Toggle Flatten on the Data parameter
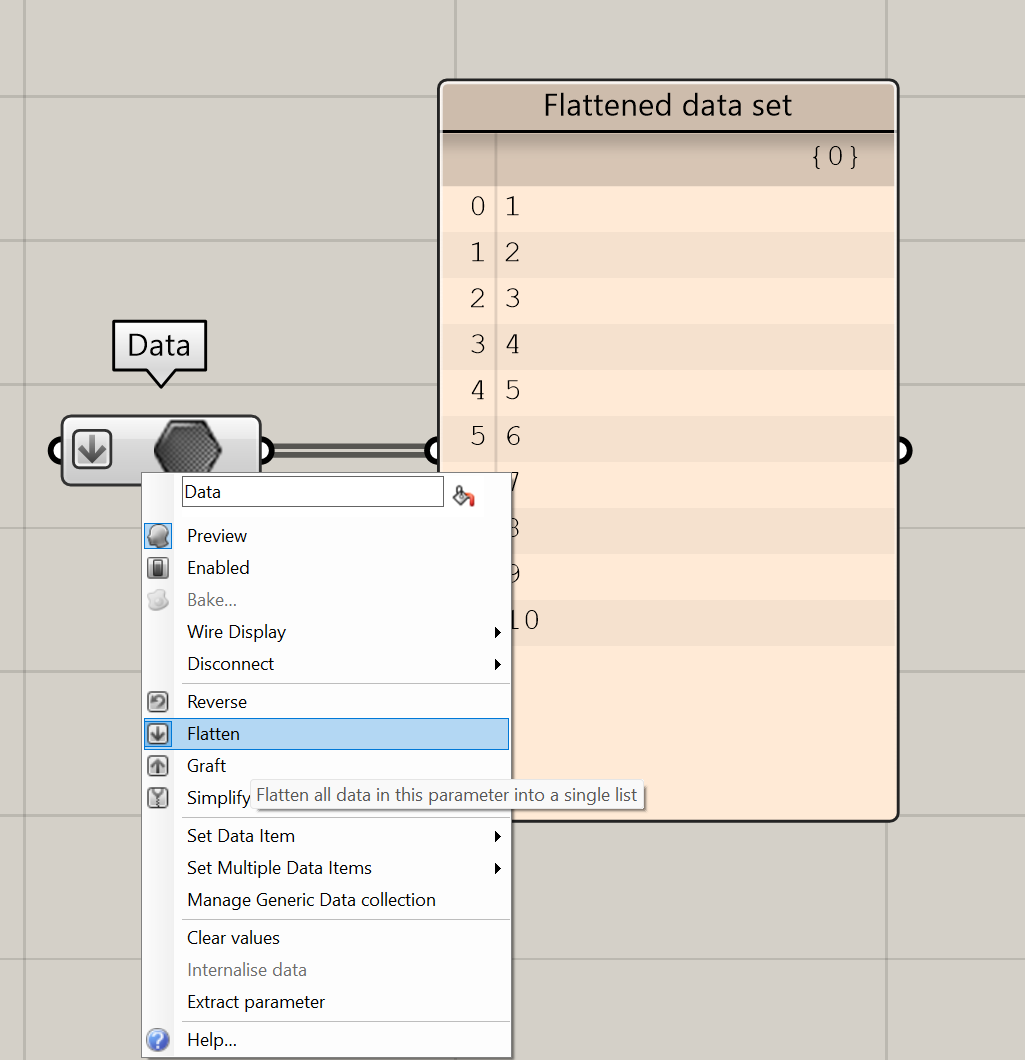This screenshot has width=1025, height=1060. [214, 734]
